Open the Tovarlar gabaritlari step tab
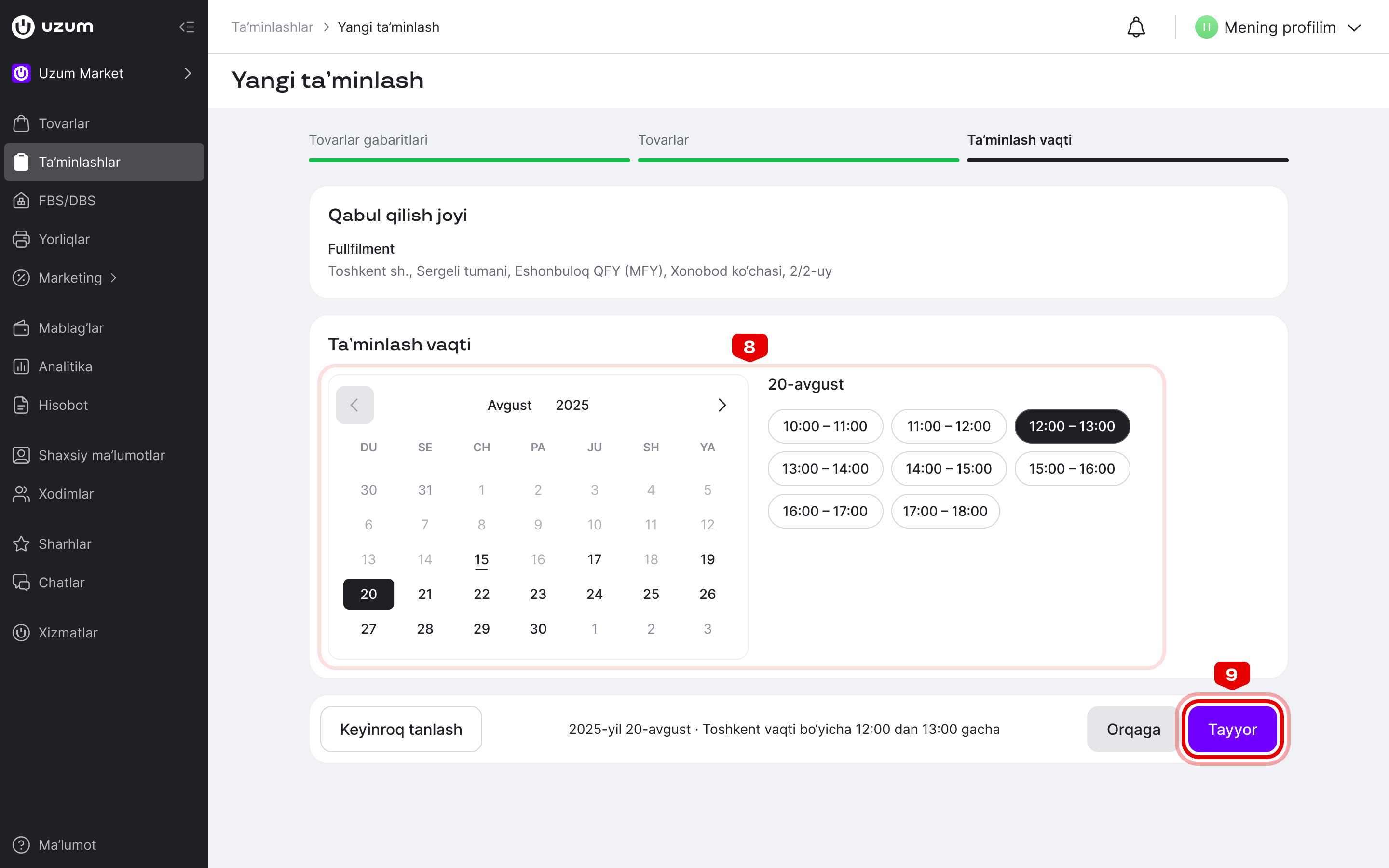This screenshot has width=1389, height=868. 469,147
